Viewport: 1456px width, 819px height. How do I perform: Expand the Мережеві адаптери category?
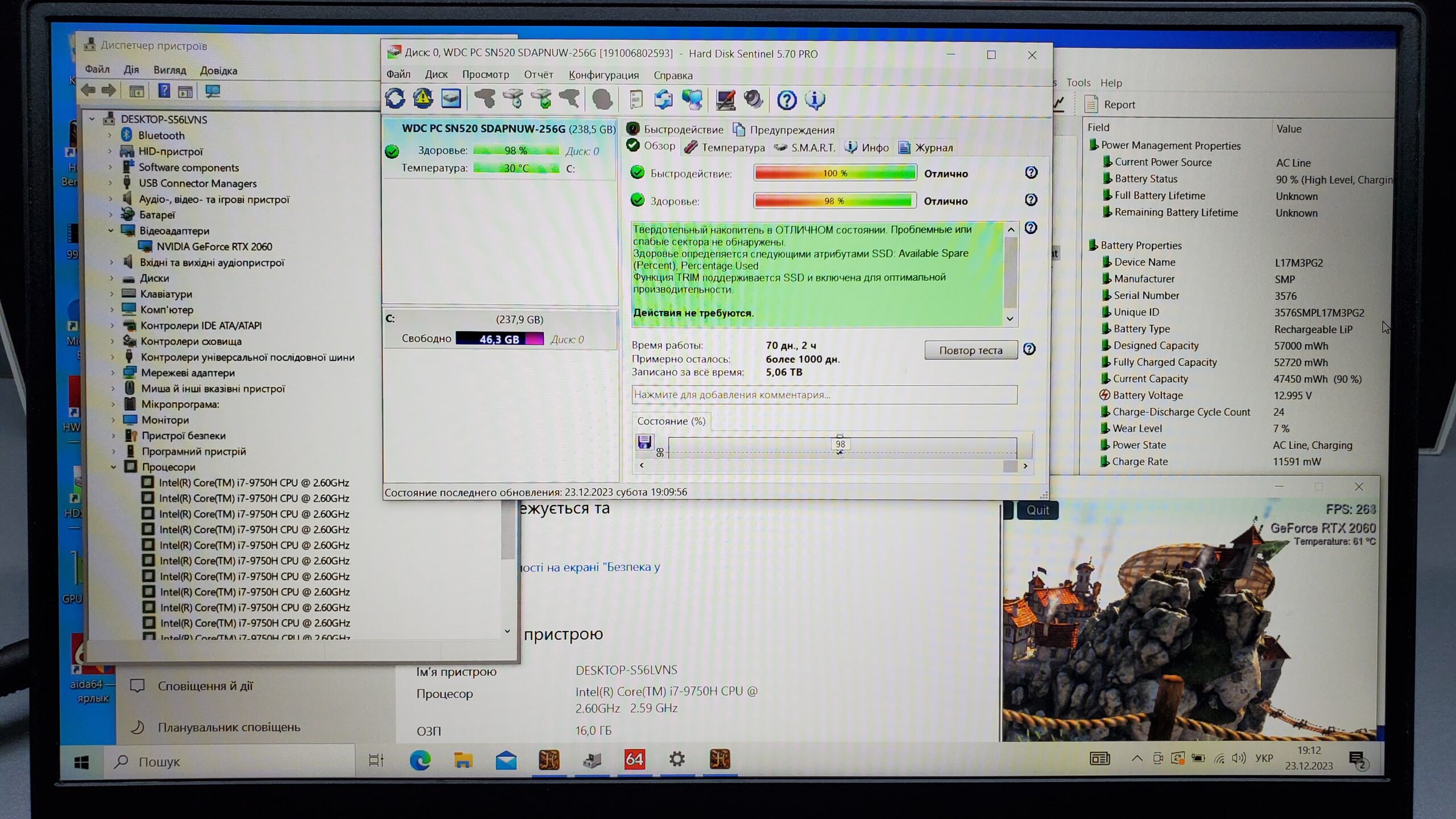[x=113, y=373]
